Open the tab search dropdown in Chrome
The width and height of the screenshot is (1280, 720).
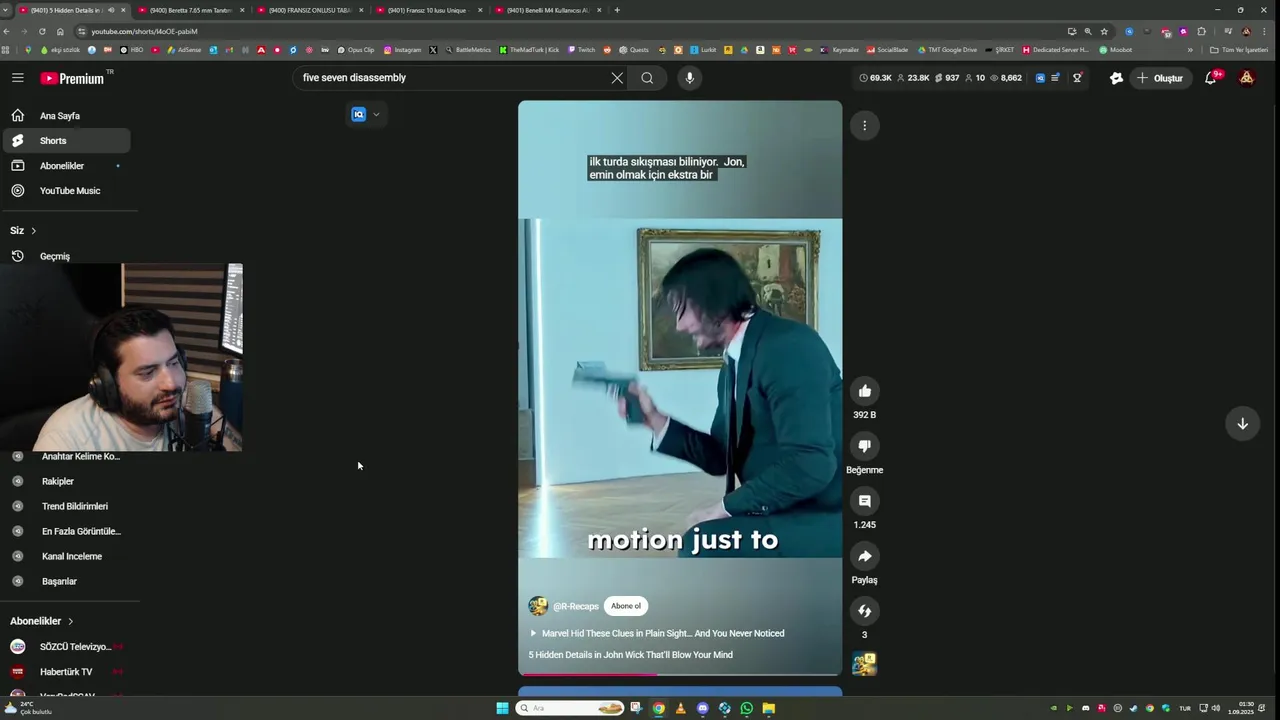pos(5,10)
